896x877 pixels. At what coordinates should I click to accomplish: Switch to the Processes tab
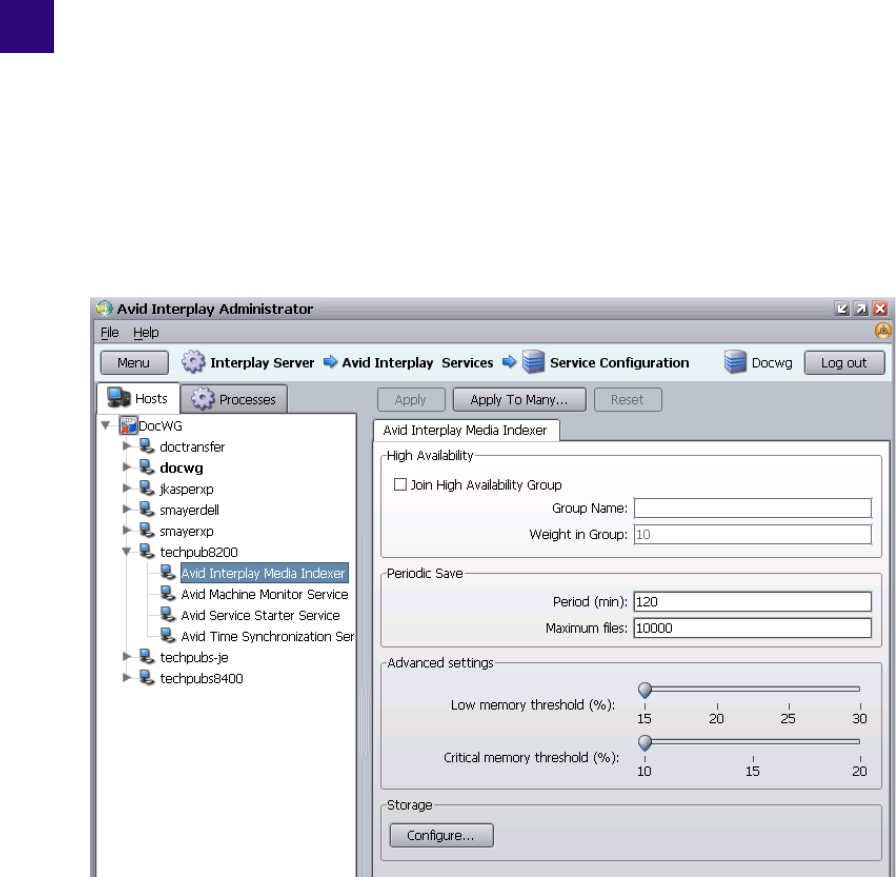pyautogui.click(x=234, y=399)
